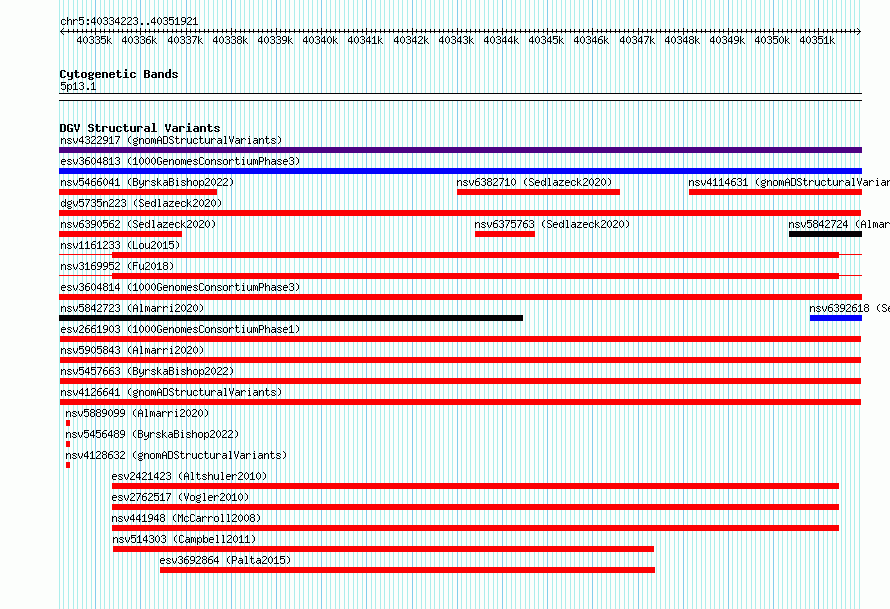The image size is (890, 609).
Task: Open the esv3604813 1000GenomesConsortiumPhase3 label
Action: (180, 161)
